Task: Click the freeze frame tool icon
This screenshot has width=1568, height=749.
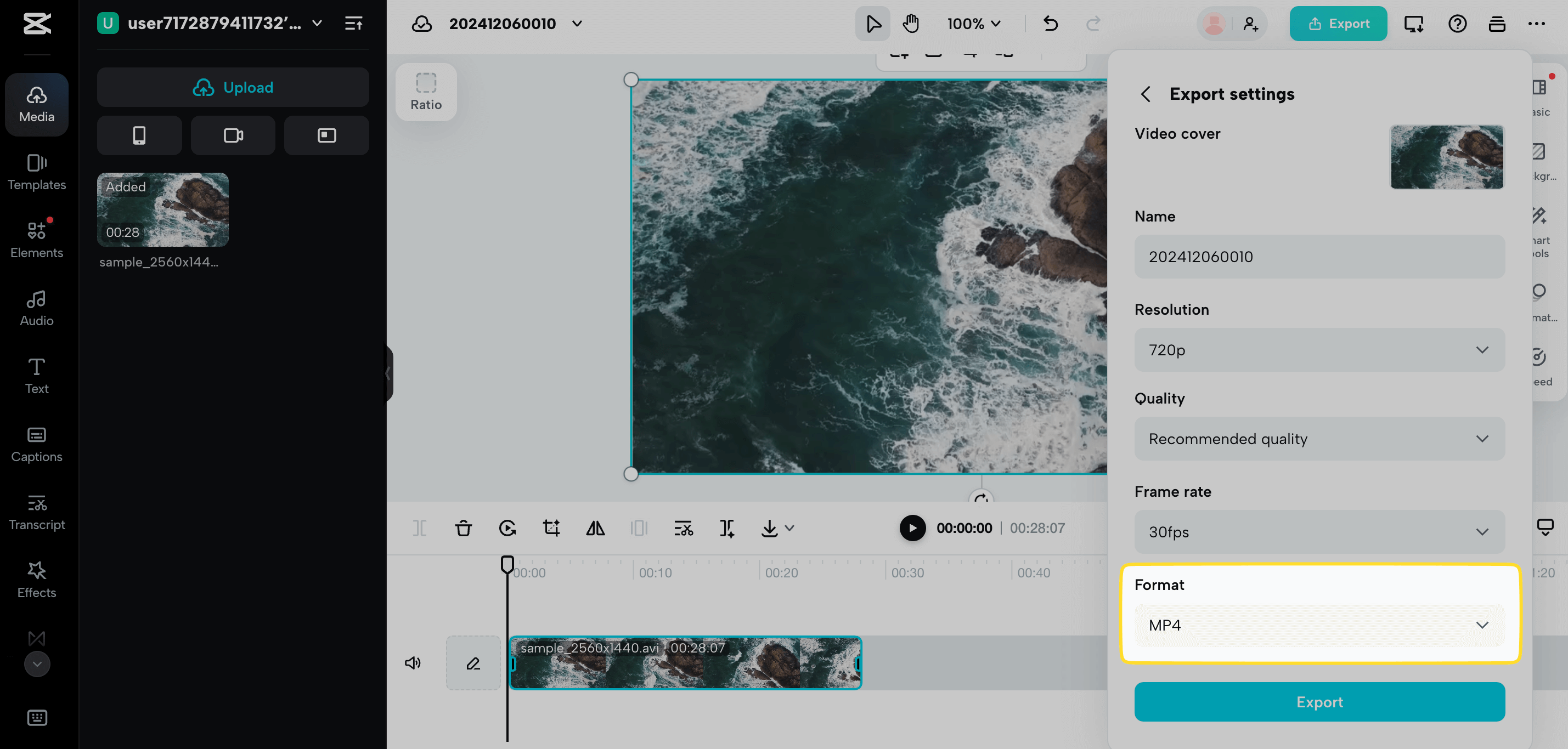Action: pyautogui.click(x=639, y=528)
